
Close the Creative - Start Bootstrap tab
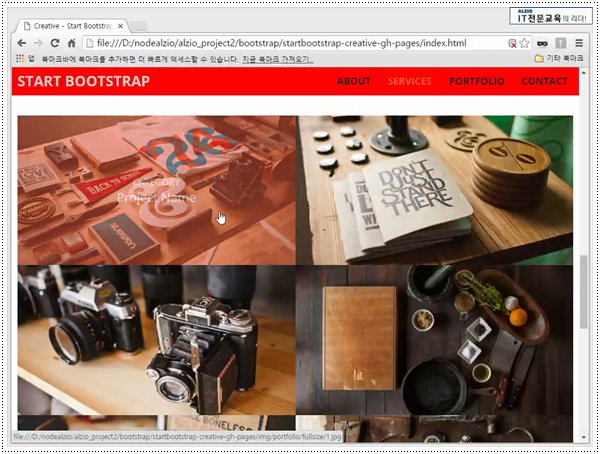click(x=120, y=26)
